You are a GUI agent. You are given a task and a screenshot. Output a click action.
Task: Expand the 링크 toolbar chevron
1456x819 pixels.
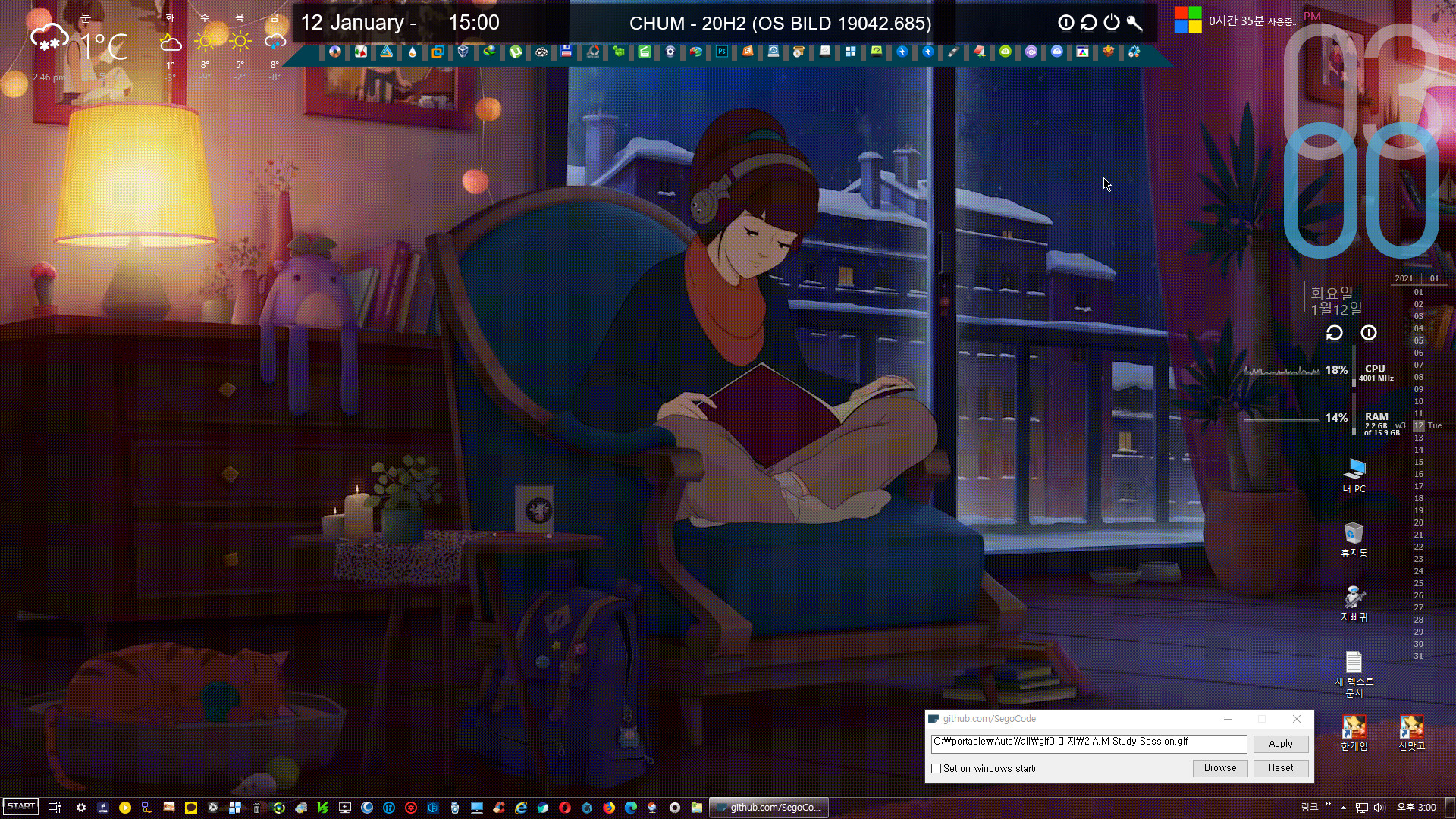[x=1327, y=804]
